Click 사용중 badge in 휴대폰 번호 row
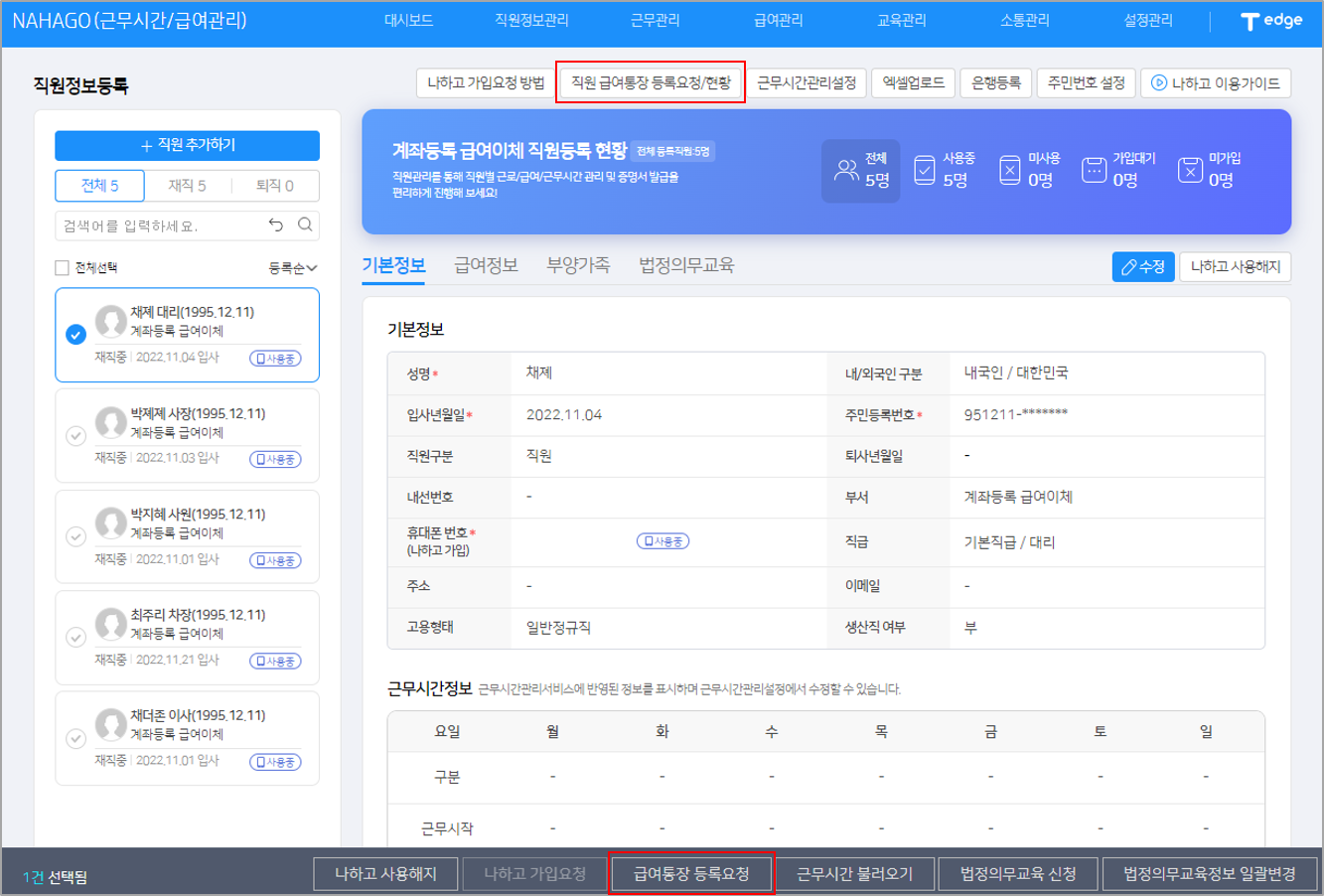Screen dimensions: 1324x896 tap(662, 541)
